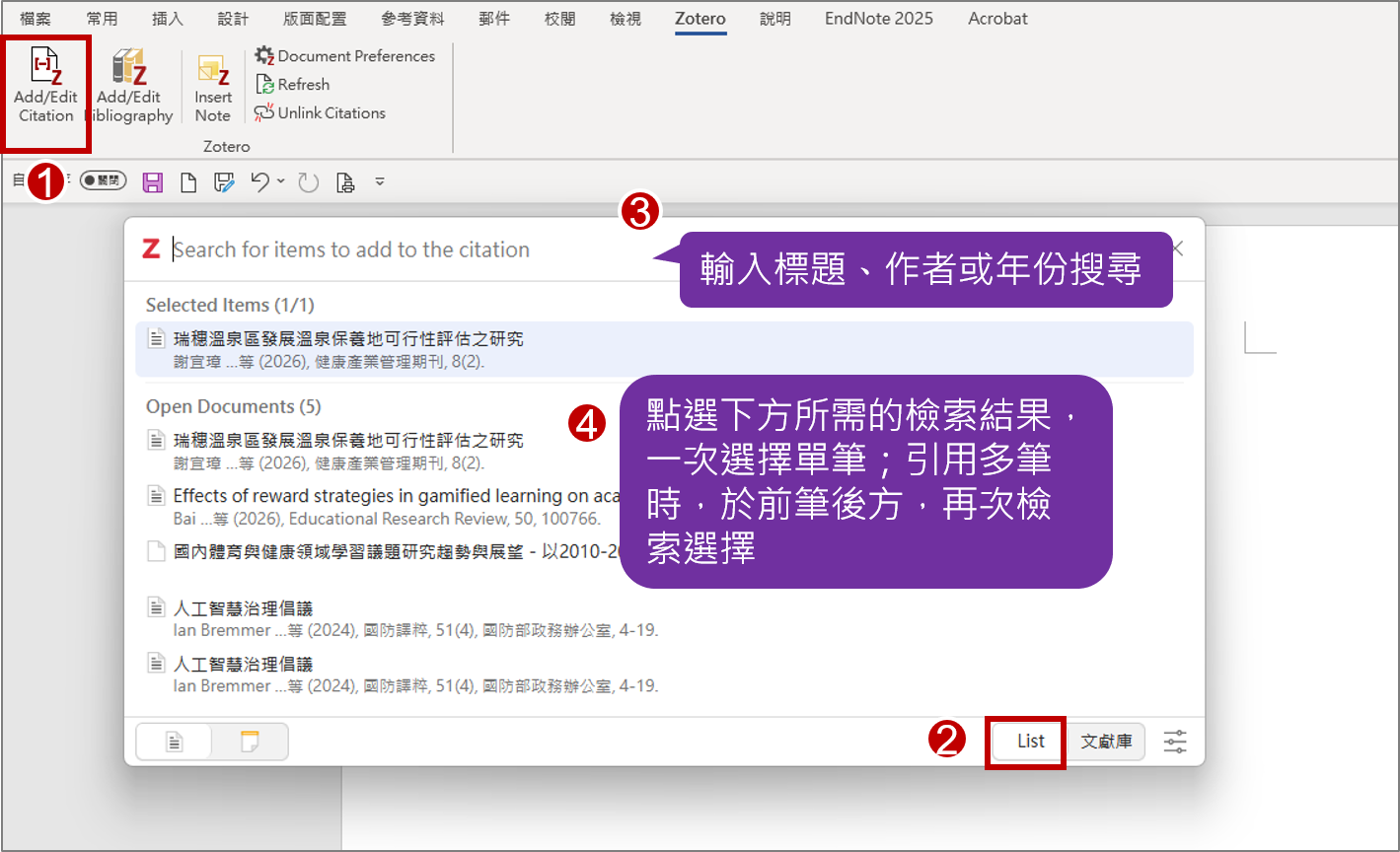Create a new blank document from toolbar
Viewport: 1400px width, 852px height.
pos(187,182)
